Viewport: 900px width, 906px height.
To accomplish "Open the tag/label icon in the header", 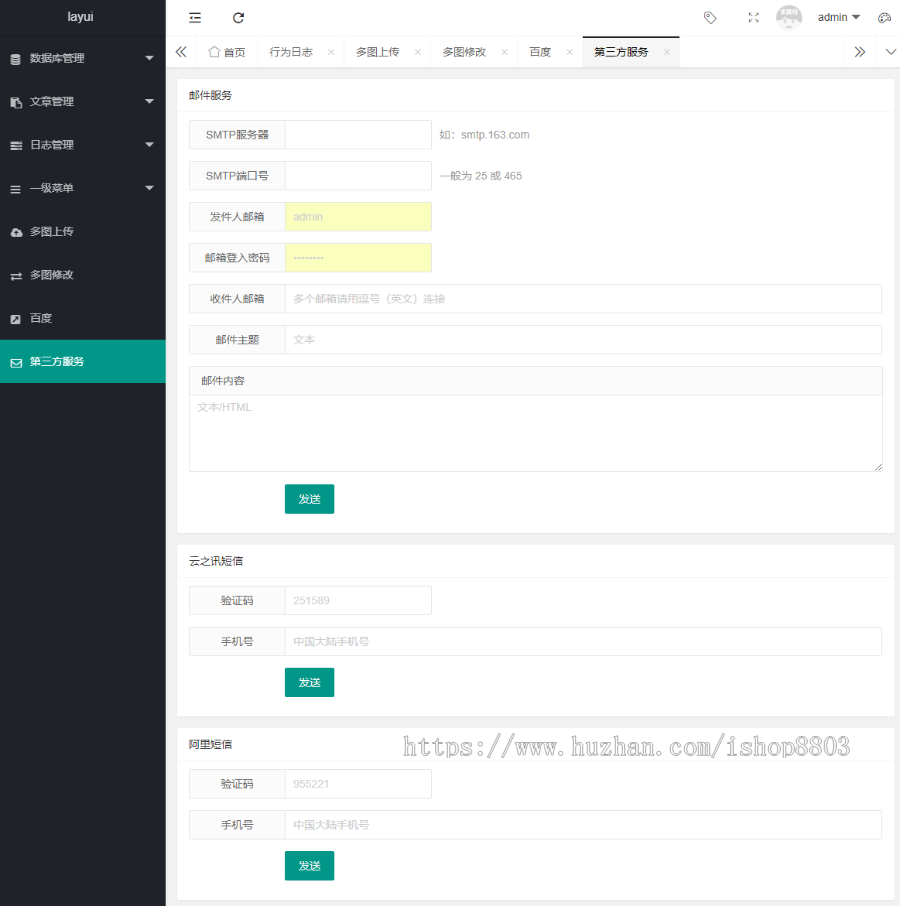I will (710, 18).
